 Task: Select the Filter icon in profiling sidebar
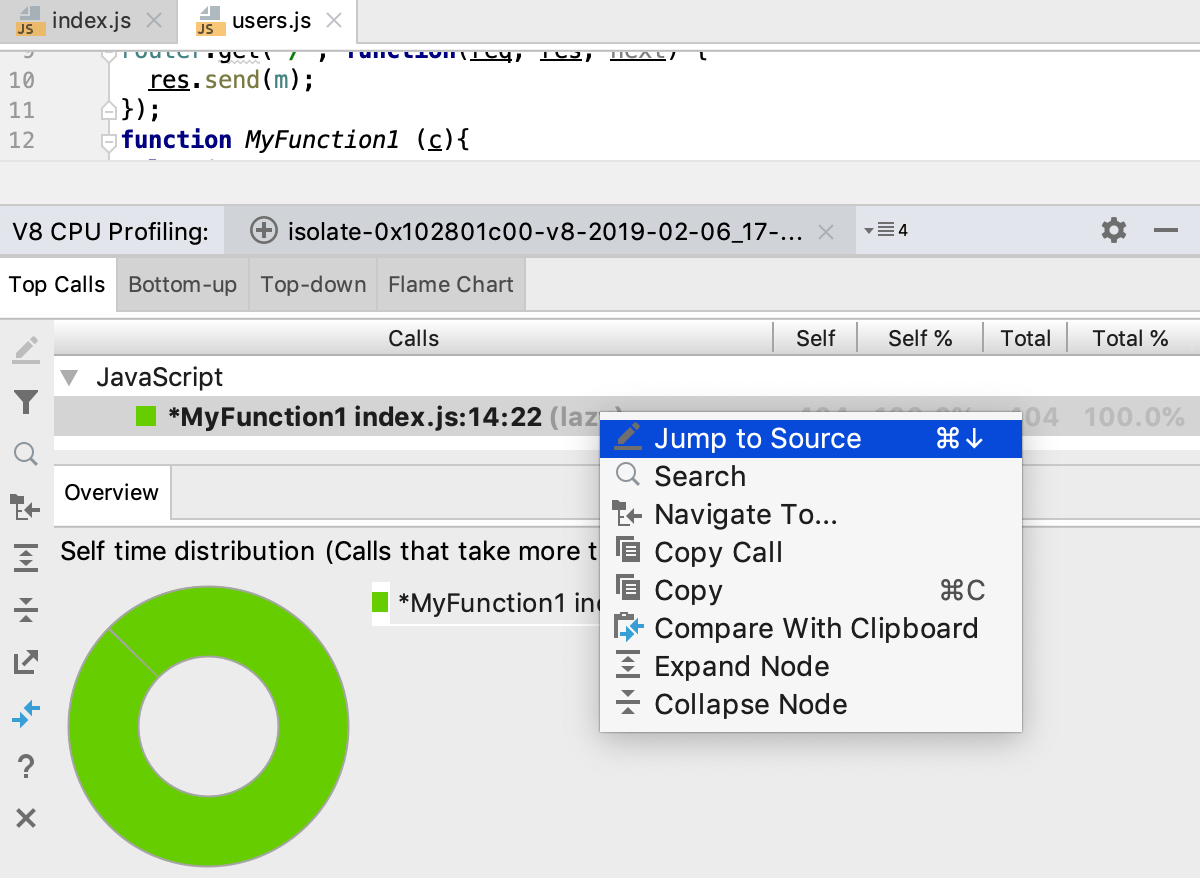(26, 401)
